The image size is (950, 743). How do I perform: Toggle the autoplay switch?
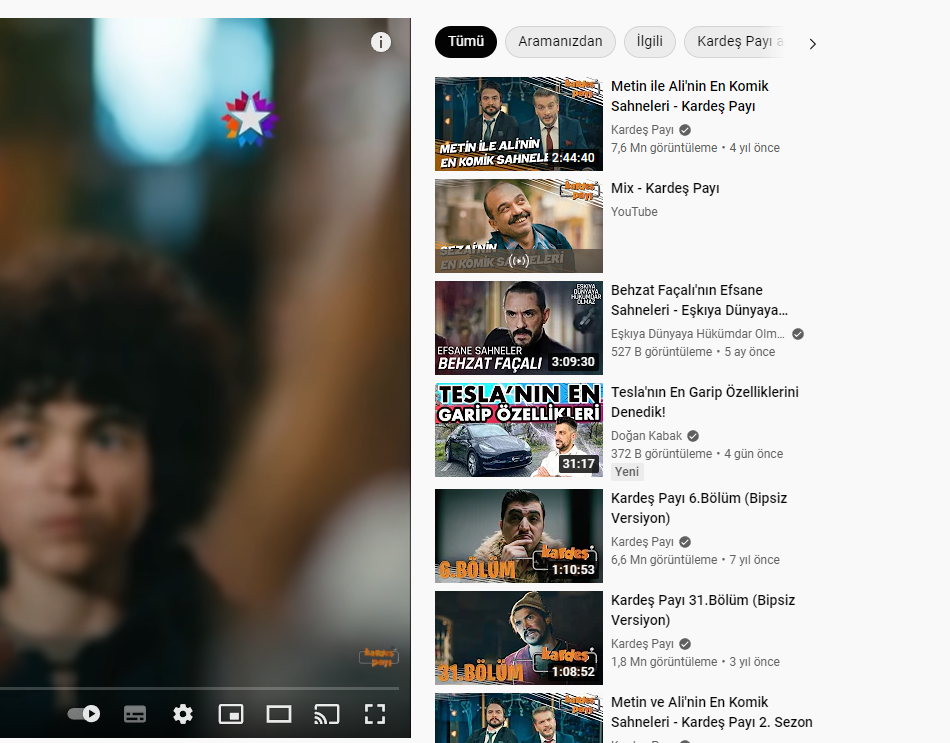(84, 714)
